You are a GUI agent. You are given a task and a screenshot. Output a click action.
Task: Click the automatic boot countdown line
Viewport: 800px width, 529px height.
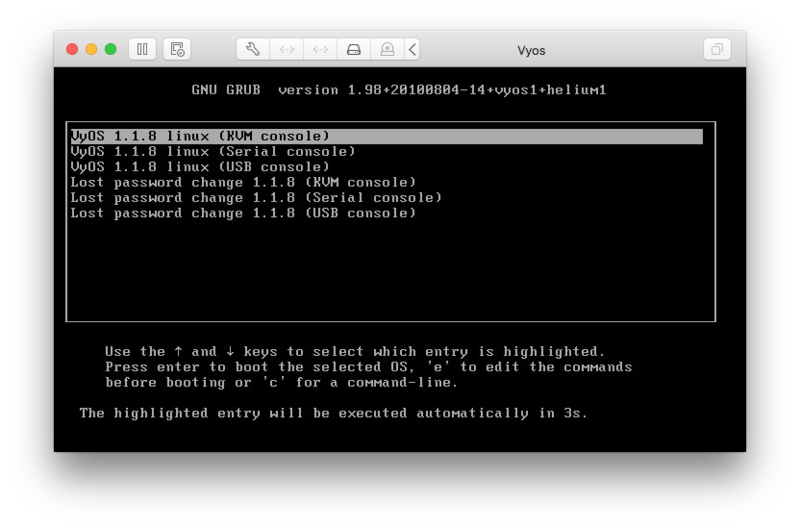pyautogui.click(x=334, y=413)
